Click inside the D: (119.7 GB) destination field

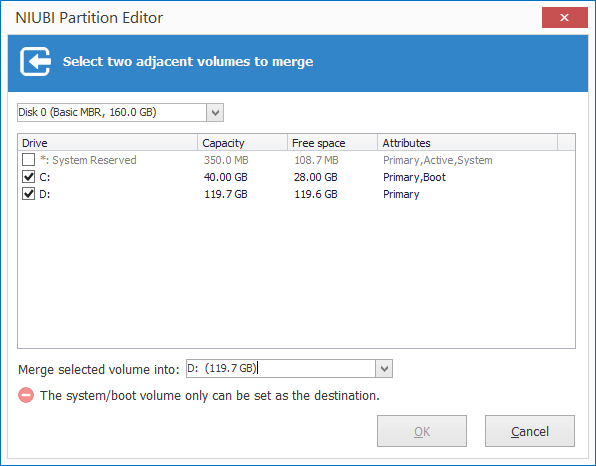[281, 369]
